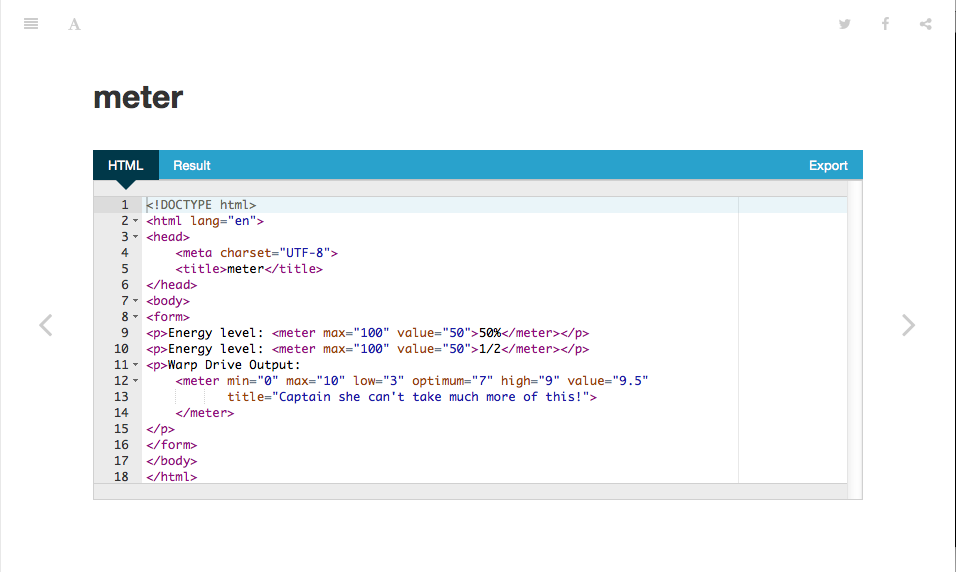Image resolution: width=956 pixels, height=572 pixels.
Task: Click the closing </form> tag
Action: [172, 445]
